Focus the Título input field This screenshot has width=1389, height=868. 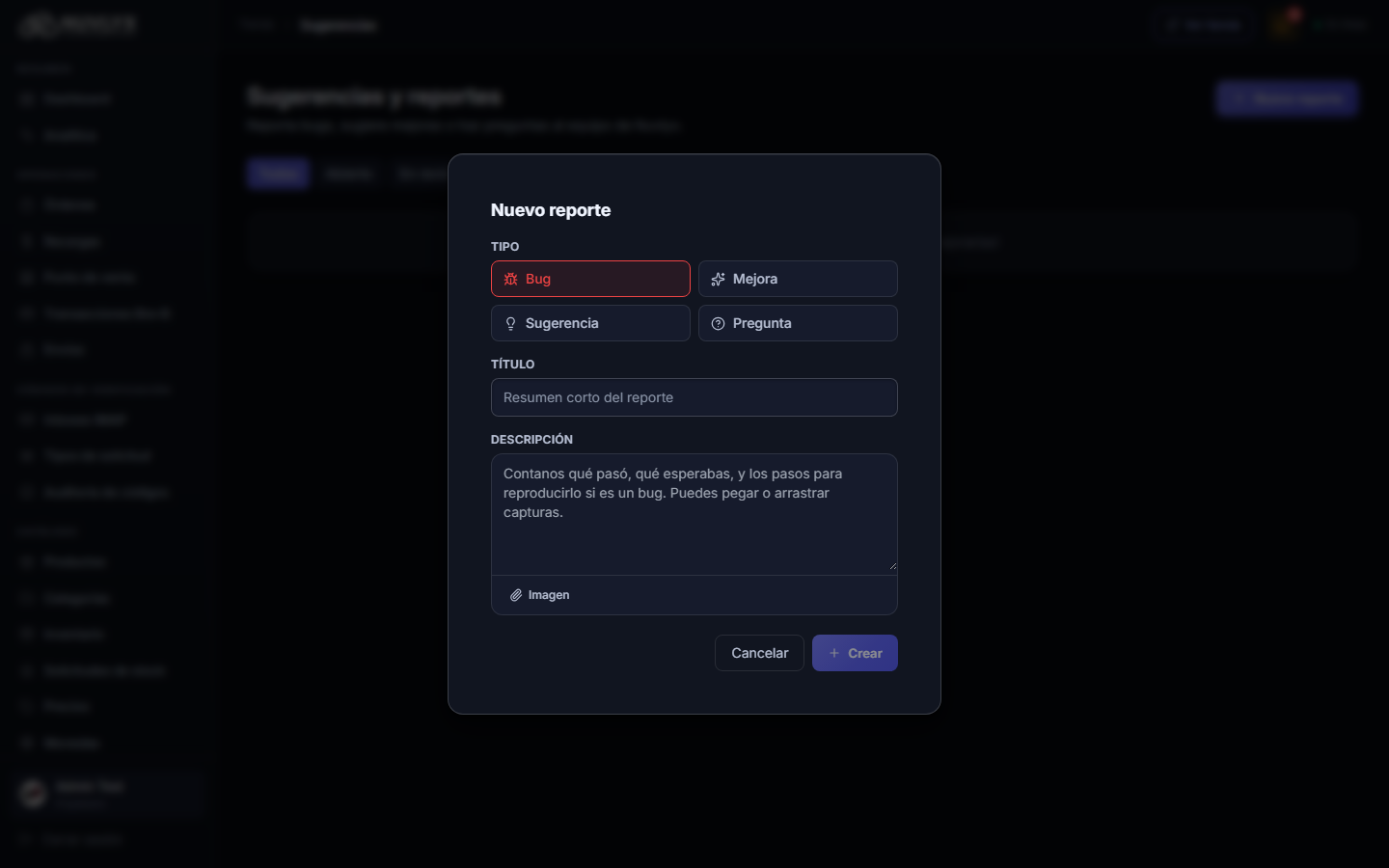click(x=694, y=397)
